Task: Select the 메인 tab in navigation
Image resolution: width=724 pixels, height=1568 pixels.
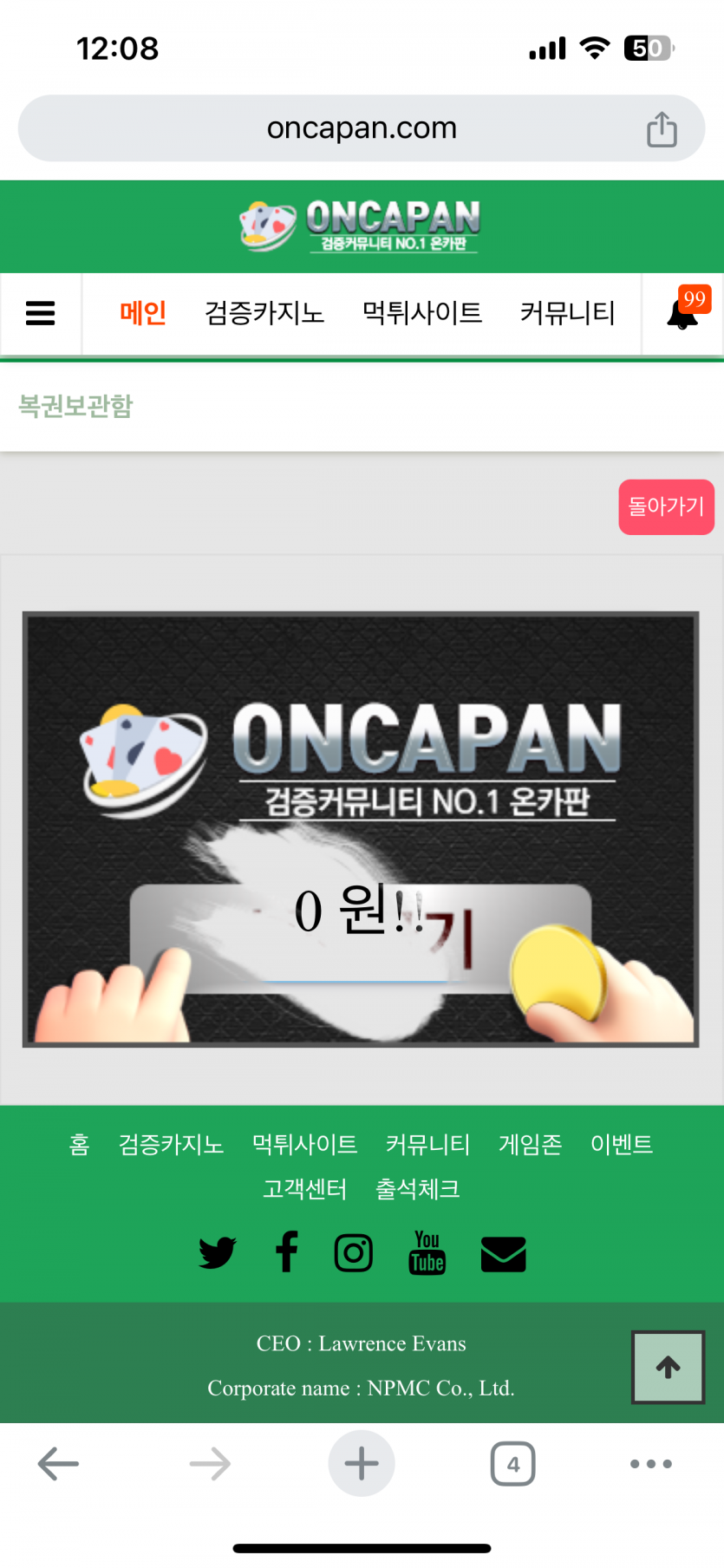Action: 143,313
